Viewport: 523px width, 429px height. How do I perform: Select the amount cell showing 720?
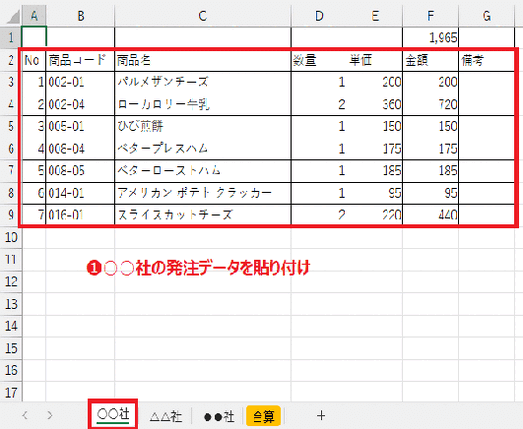[431, 104]
